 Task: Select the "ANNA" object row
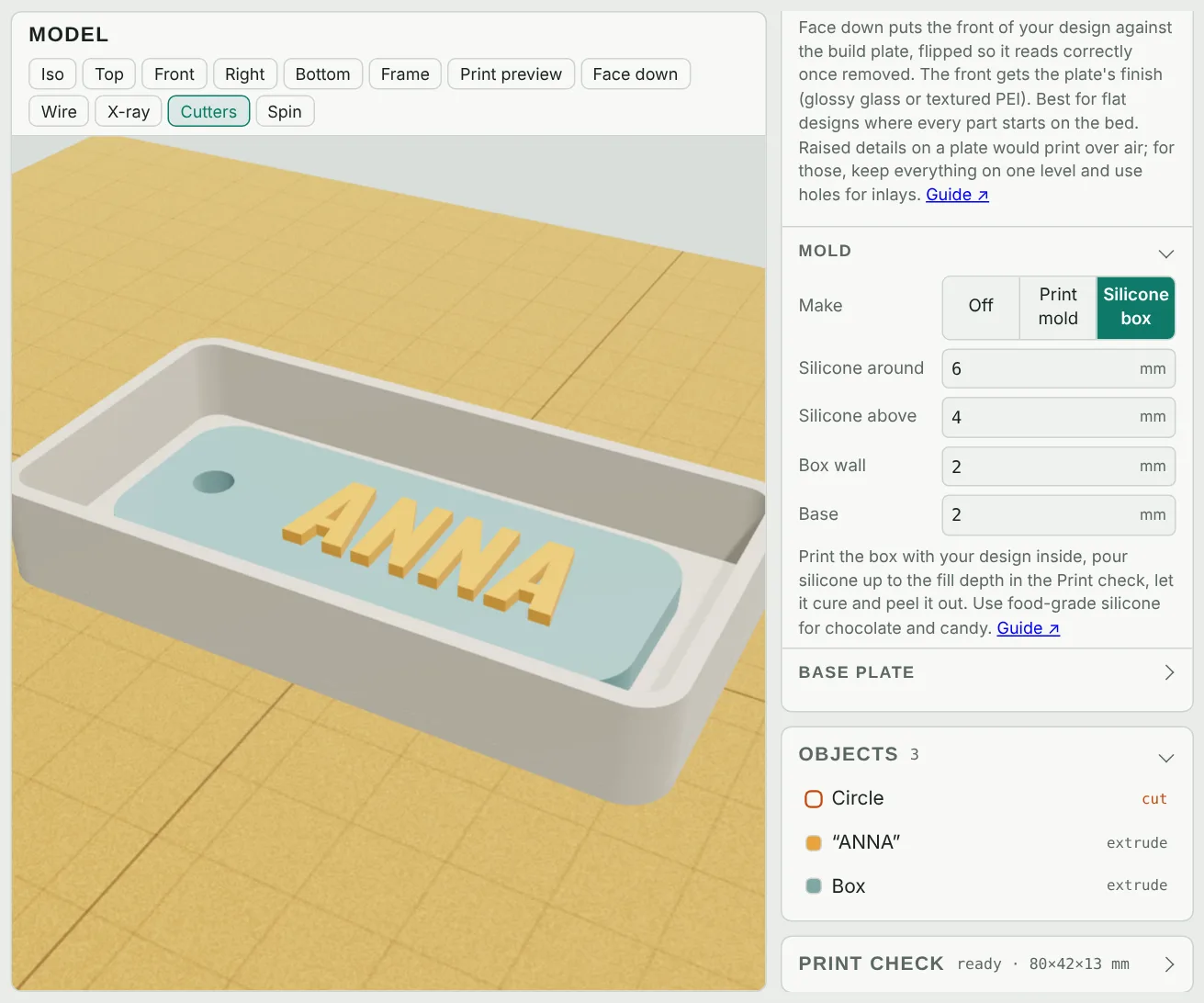coord(986,842)
